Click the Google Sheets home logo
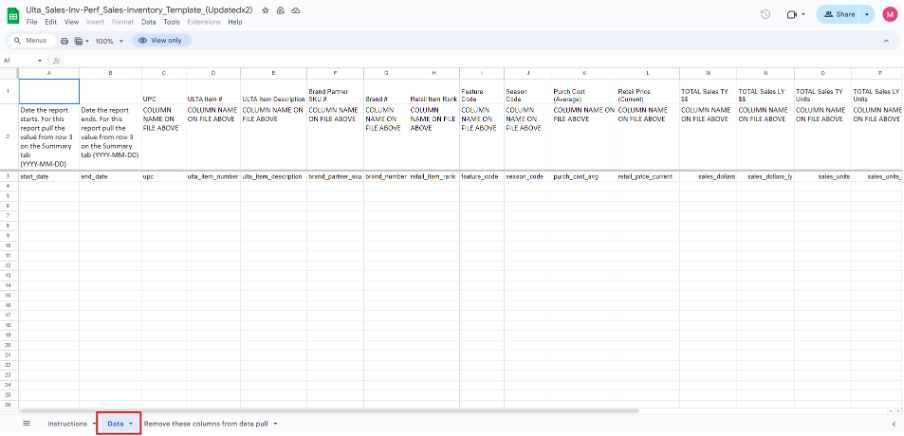 point(12,14)
